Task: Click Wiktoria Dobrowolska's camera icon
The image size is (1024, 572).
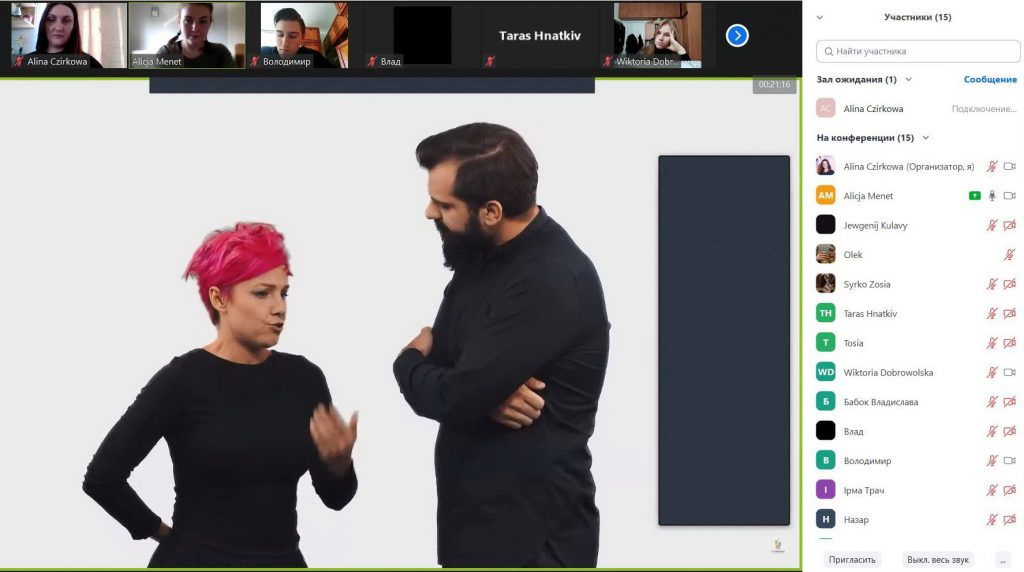Action: coord(1009,373)
